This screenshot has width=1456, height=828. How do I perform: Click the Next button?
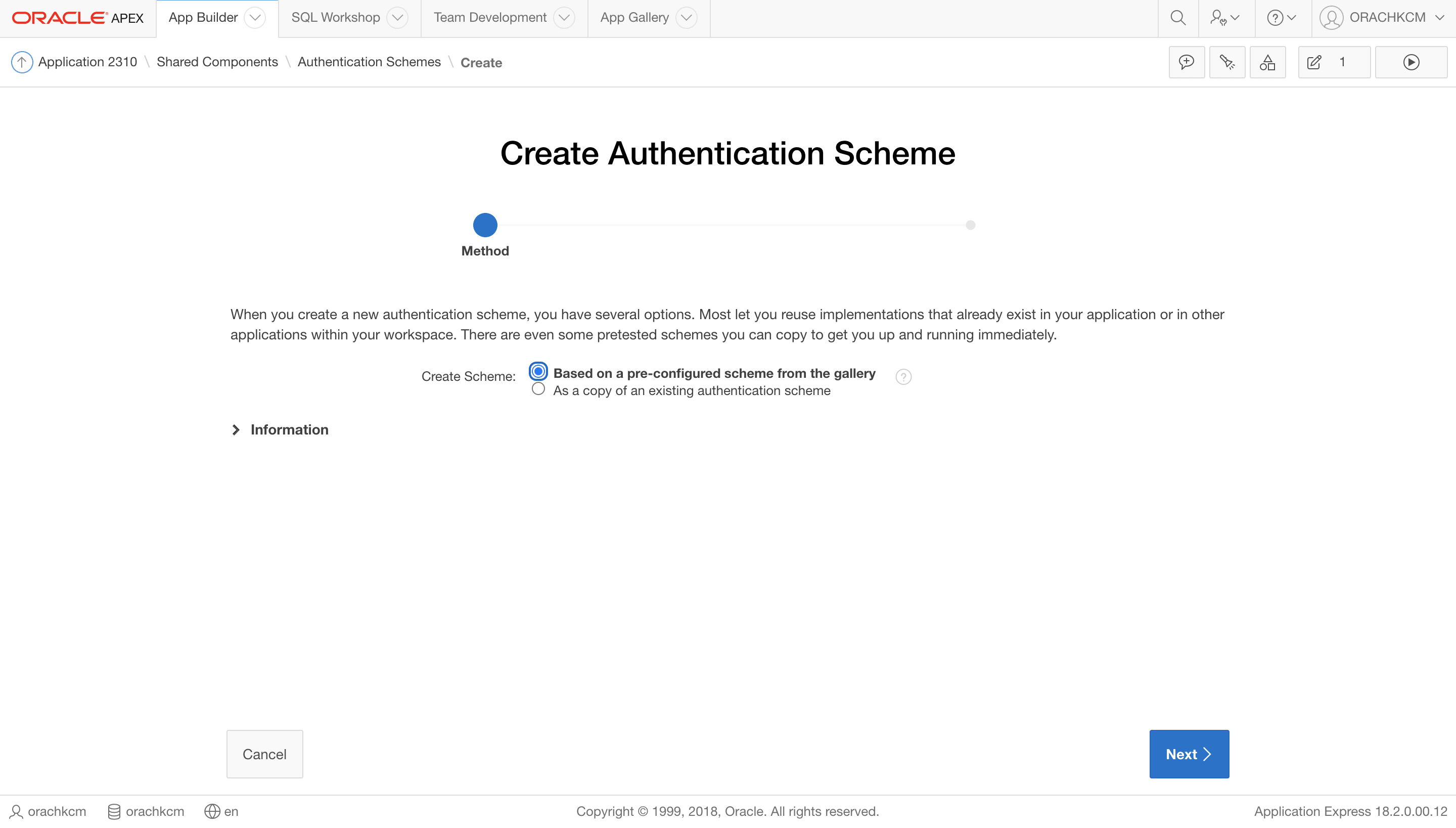pos(1189,754)
